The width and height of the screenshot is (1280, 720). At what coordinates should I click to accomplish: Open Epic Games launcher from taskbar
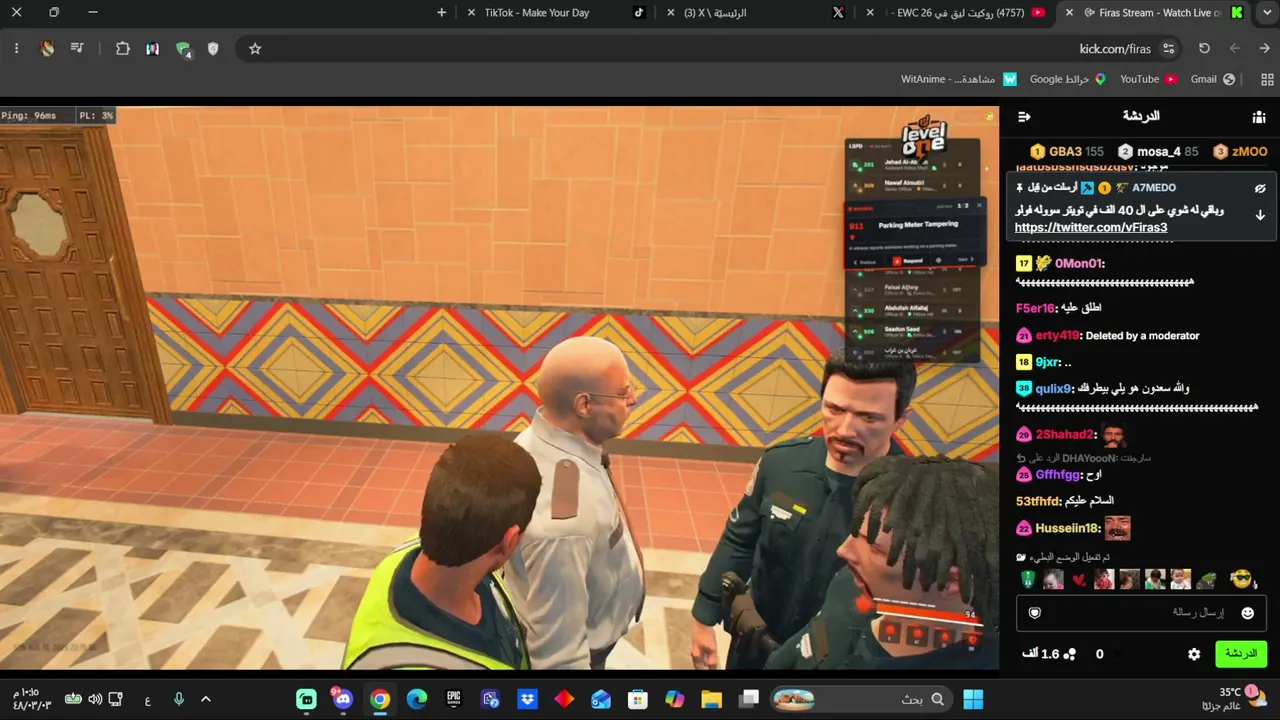click(x=454, y=699)
